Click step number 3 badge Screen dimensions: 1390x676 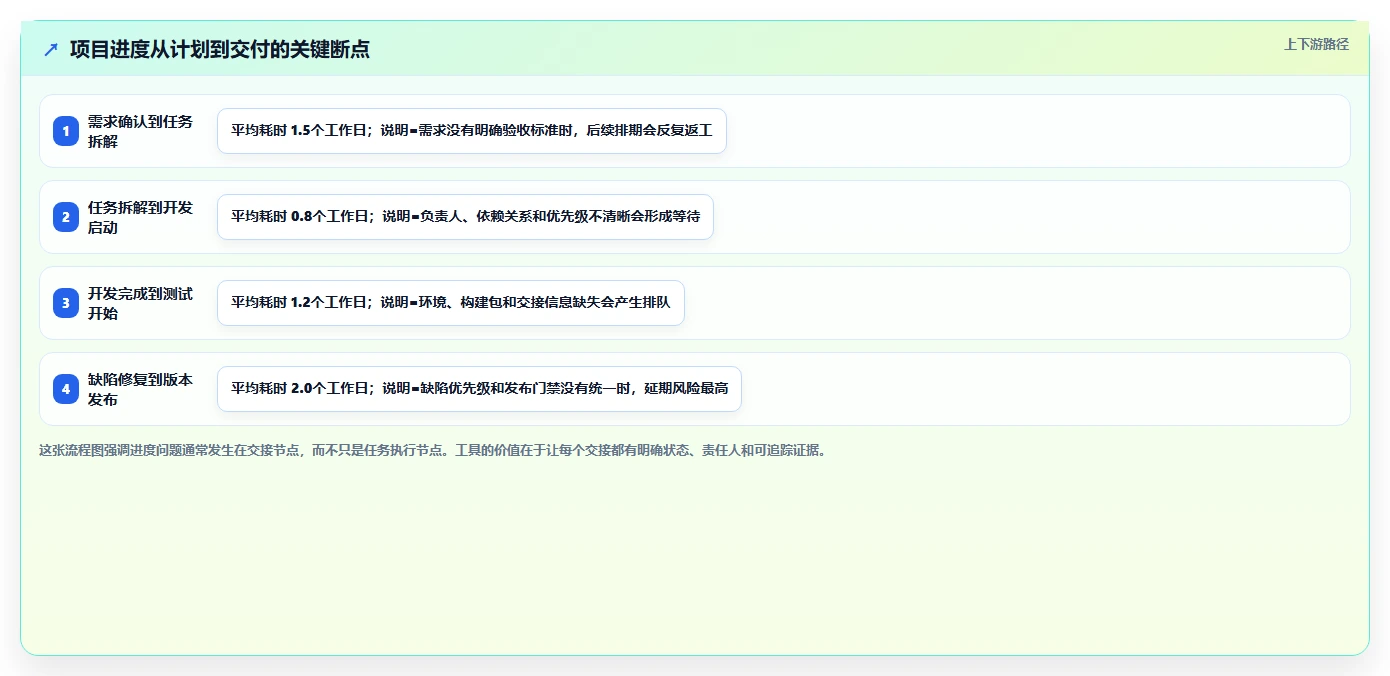coord(66,303)
